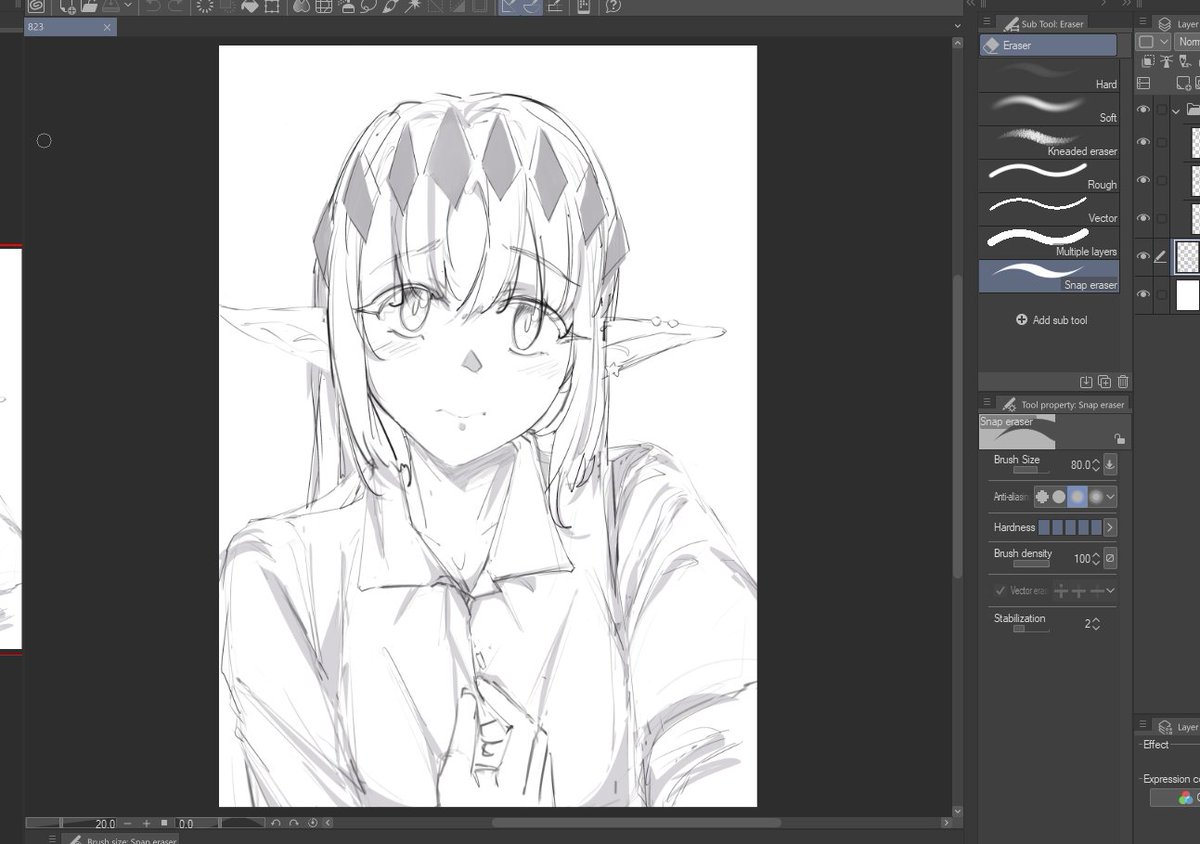Toggle the eye icon on the top layer folder
The image size is (1200, 844).
coord(1143,110)
